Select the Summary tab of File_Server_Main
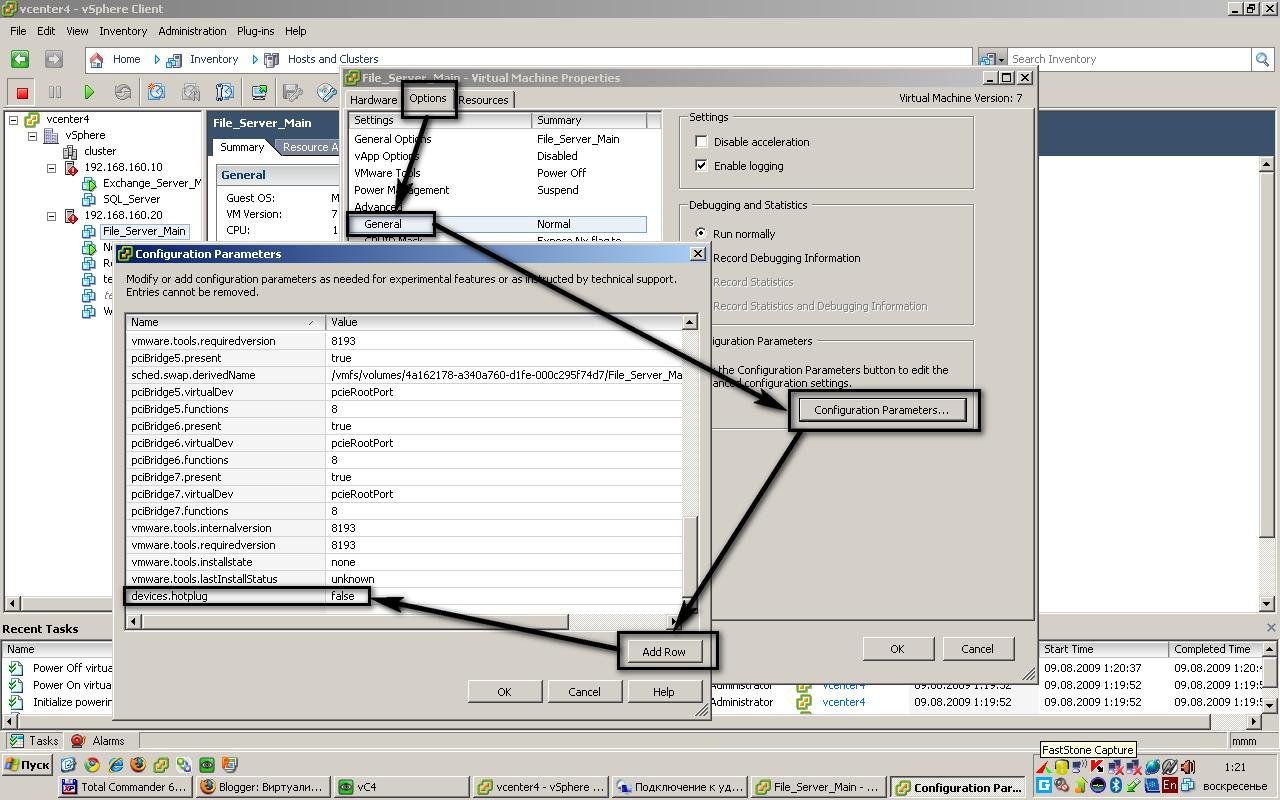 242,147
